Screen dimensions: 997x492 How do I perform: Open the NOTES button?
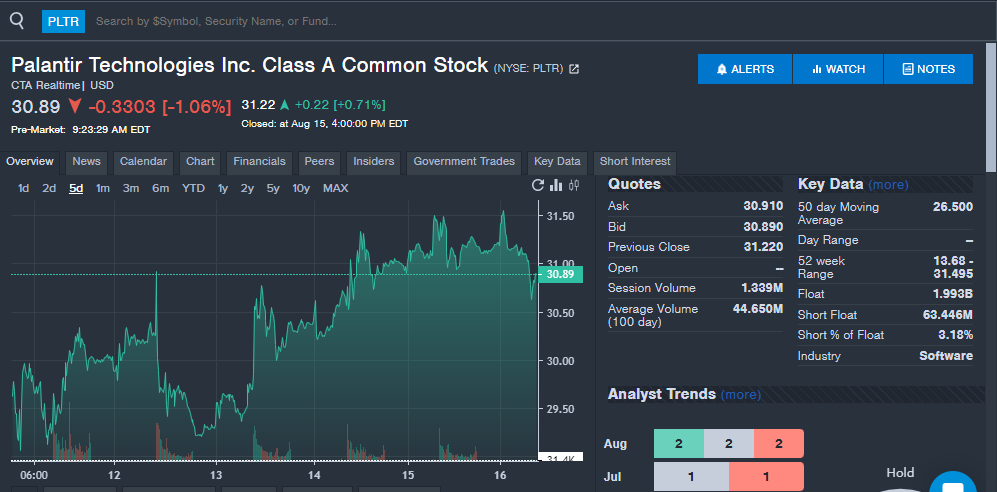928,69
